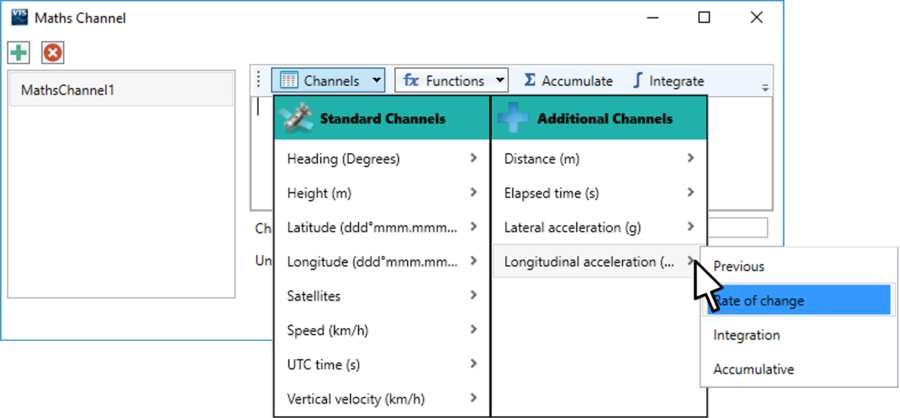This screenshot has width=900, height=418.
Task: Click the chevron beside Elapsed time (s)
Action: (691, 192)
